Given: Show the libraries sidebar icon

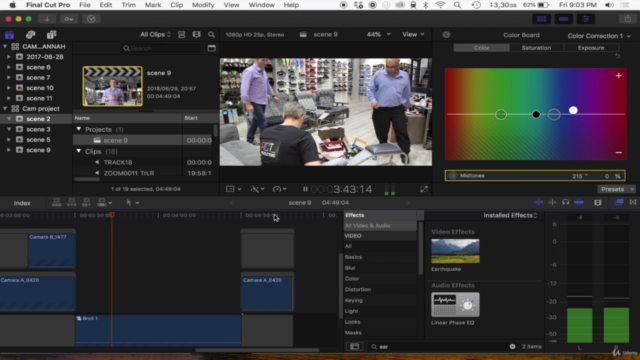Looking at the screenshot, I should click(9, 35).
